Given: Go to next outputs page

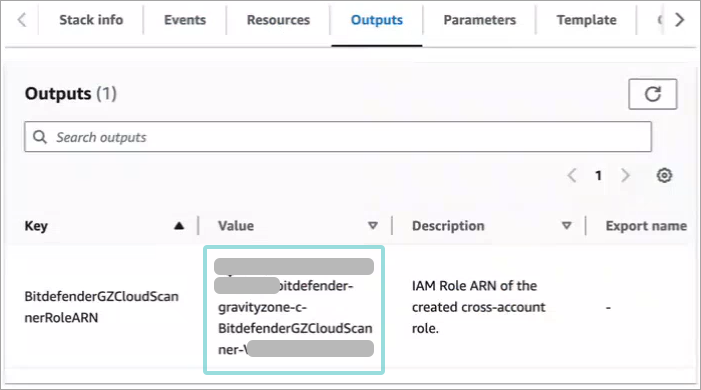Looking at the screenshot, I should [x=625, y=175].
